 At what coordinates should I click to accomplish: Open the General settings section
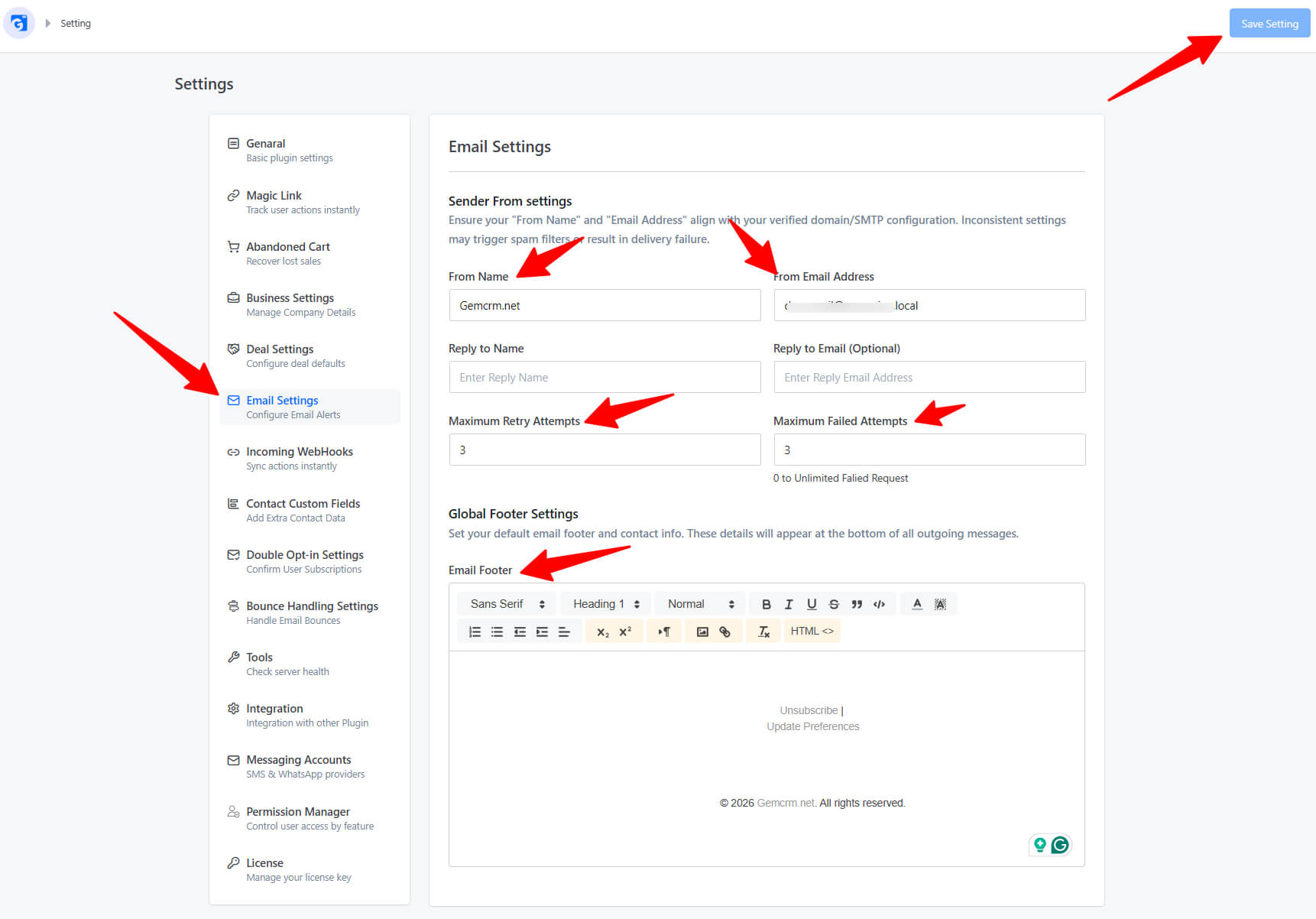310,150
